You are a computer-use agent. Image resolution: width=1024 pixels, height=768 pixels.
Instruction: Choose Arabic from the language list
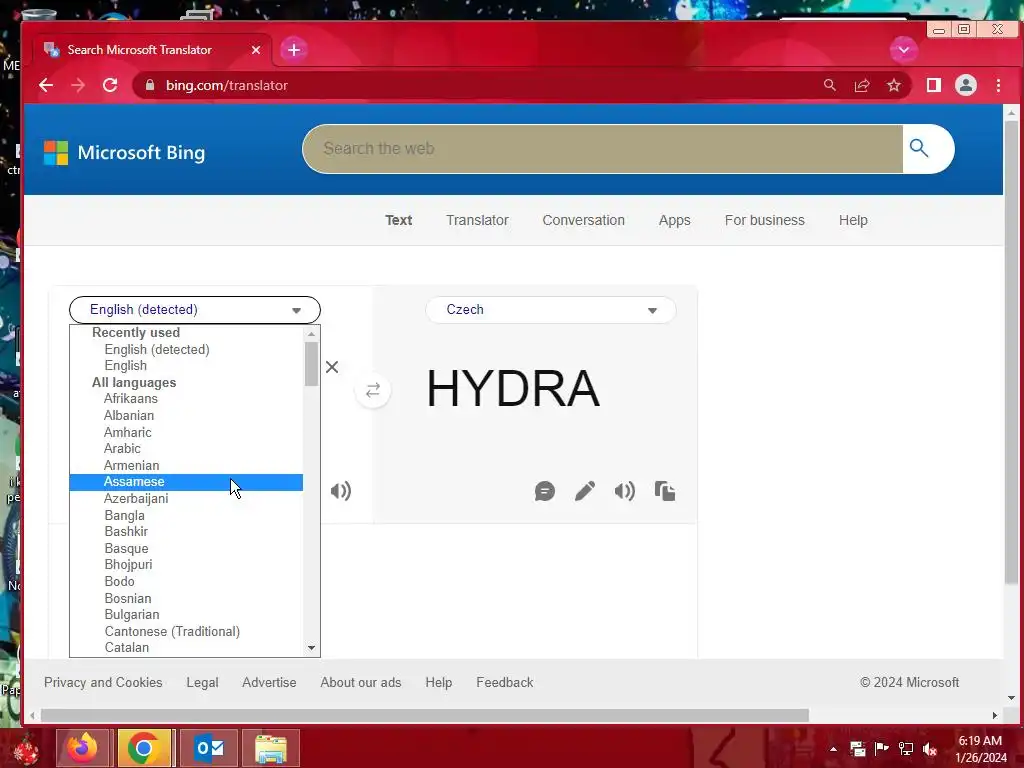(x=186, y=449)
